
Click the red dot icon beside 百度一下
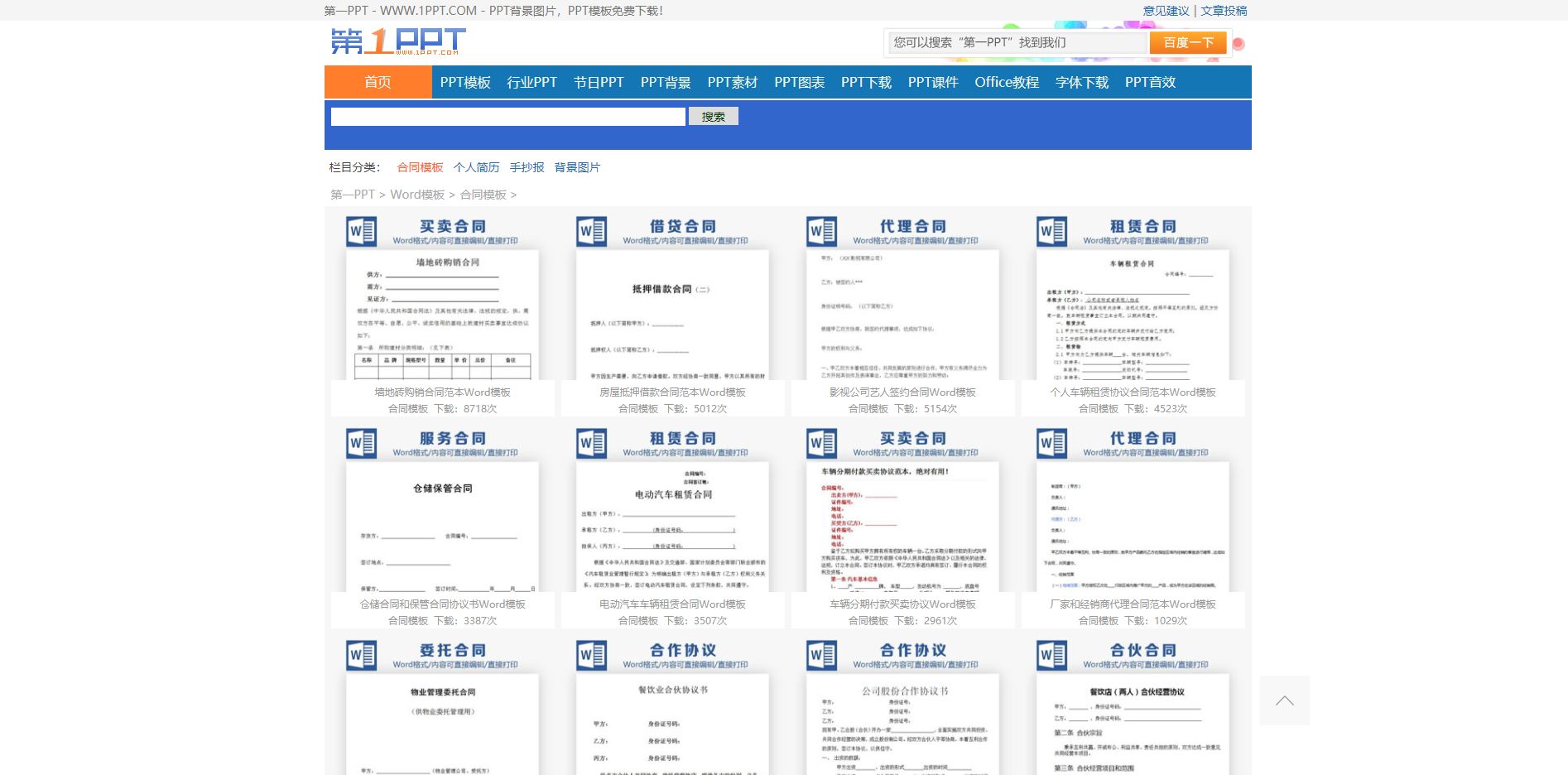click(1239, 44)
